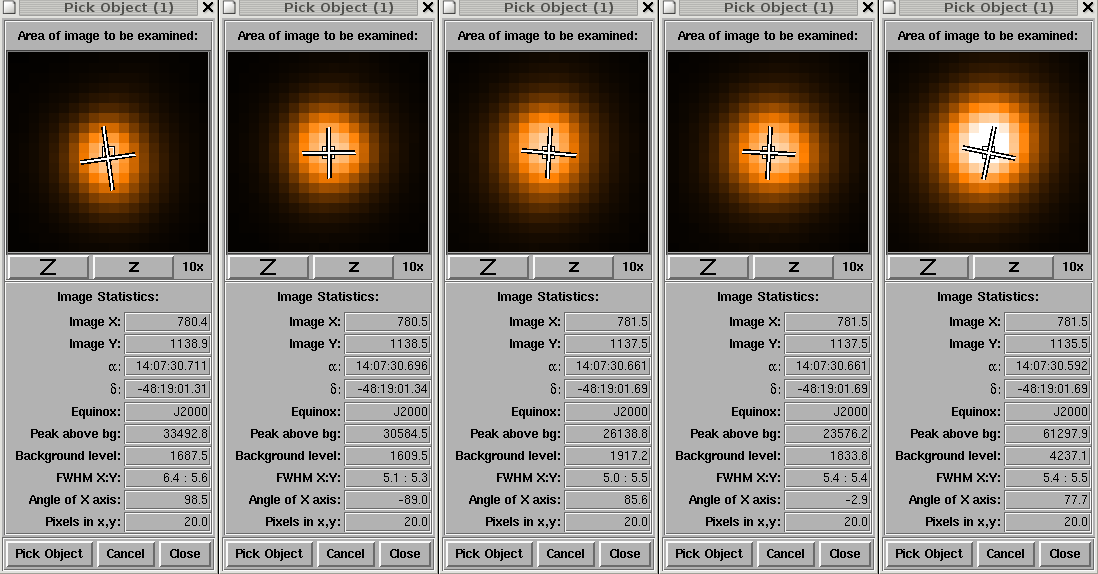This screenshot has height=574, width=1098.
Task: Click the Peak above bg field showing 61297.9
Action: (1047, 434)
